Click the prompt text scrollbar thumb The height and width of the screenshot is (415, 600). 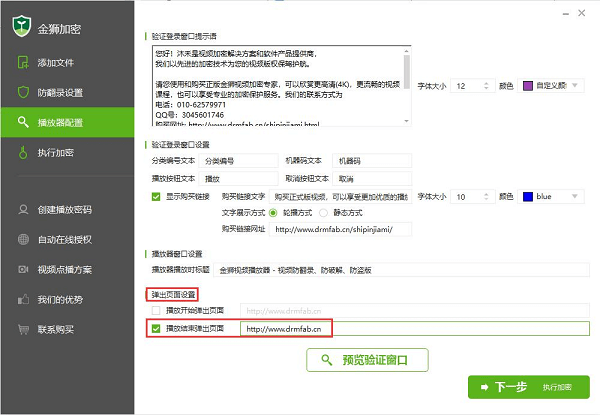406,72
